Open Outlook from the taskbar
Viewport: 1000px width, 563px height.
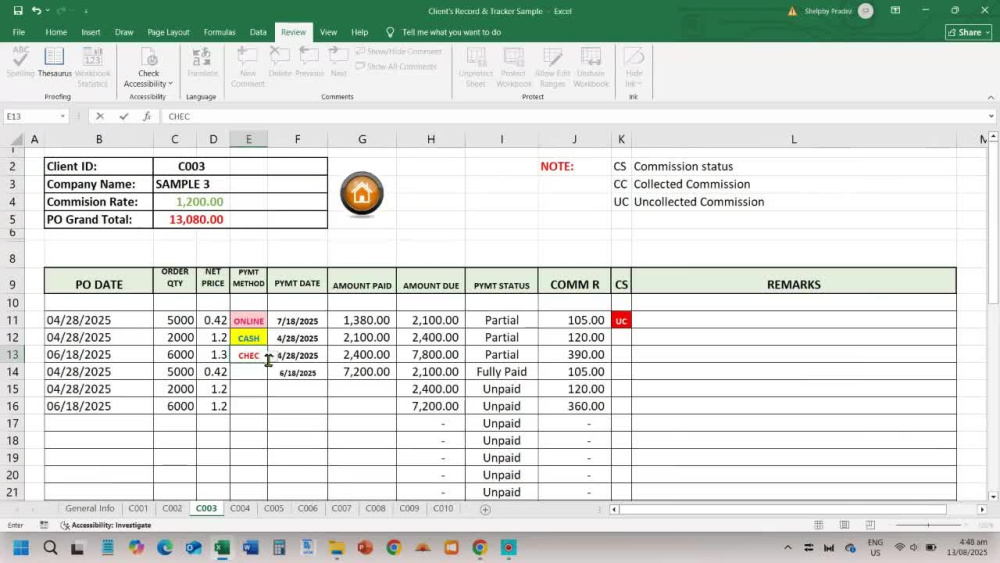[x=193, y=548]
